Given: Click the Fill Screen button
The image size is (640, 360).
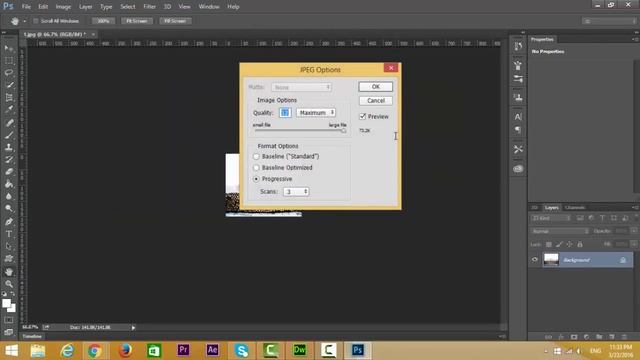Looking at the screenshot, I should coord(175,21).
